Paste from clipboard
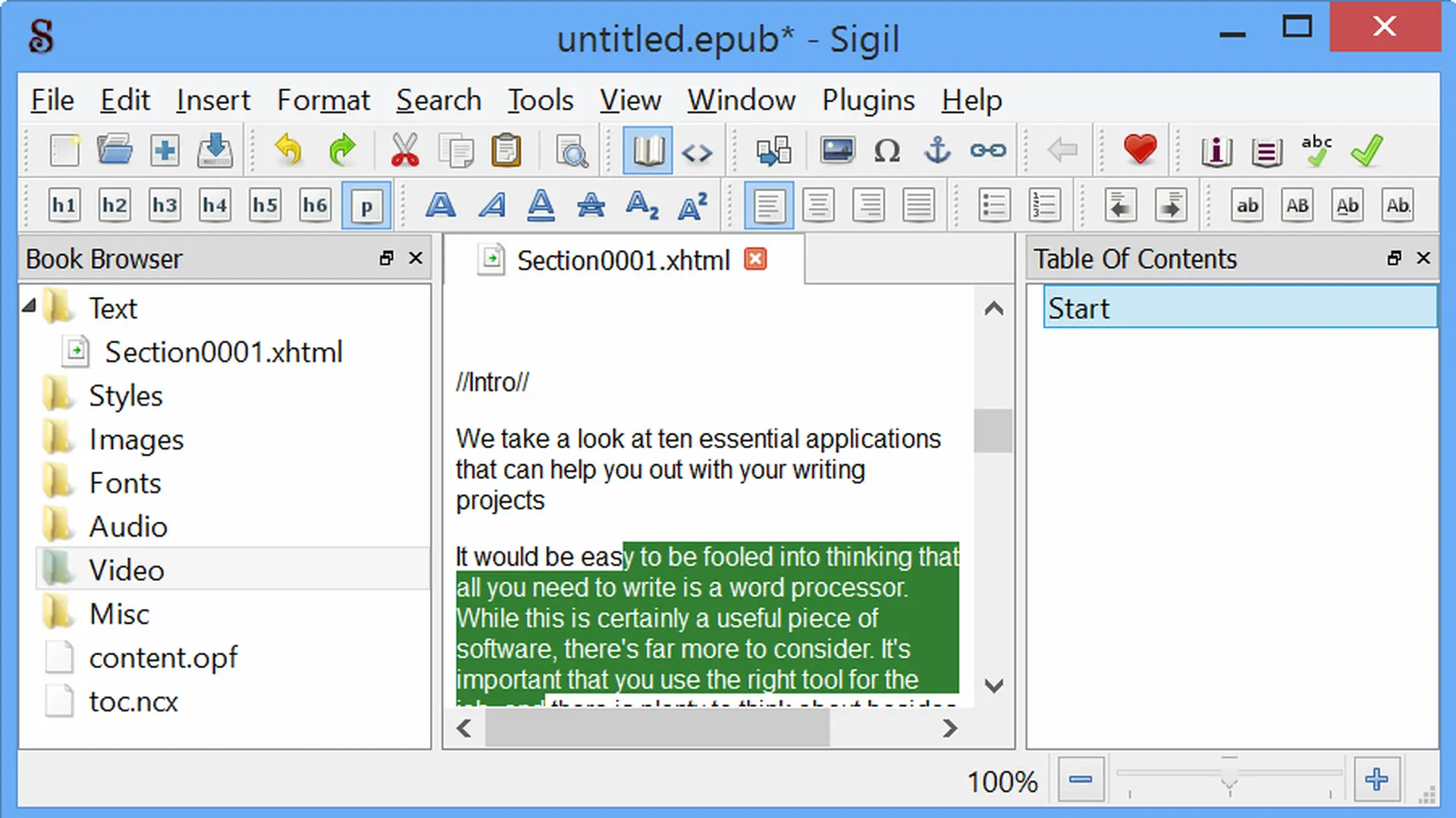This screenshot has height=818, width=1456. click(506, 151)
